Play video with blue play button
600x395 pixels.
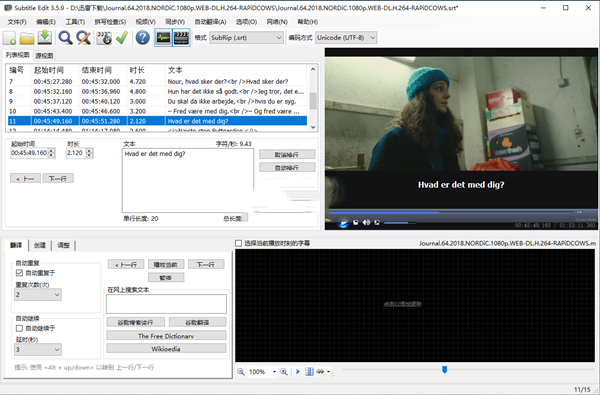coord(343,224)
